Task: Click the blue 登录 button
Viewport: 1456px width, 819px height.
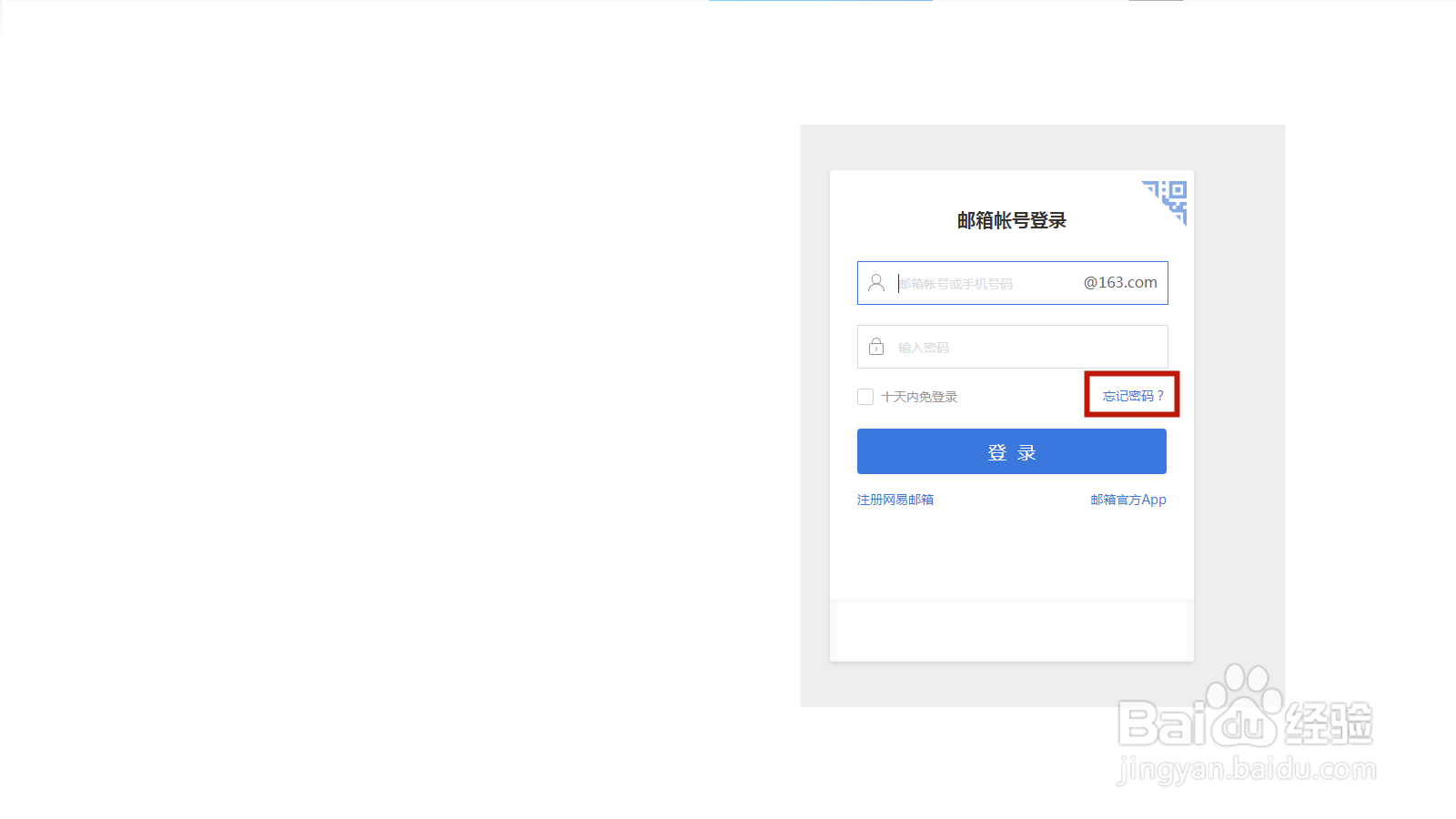Action: pos(1012,451)
